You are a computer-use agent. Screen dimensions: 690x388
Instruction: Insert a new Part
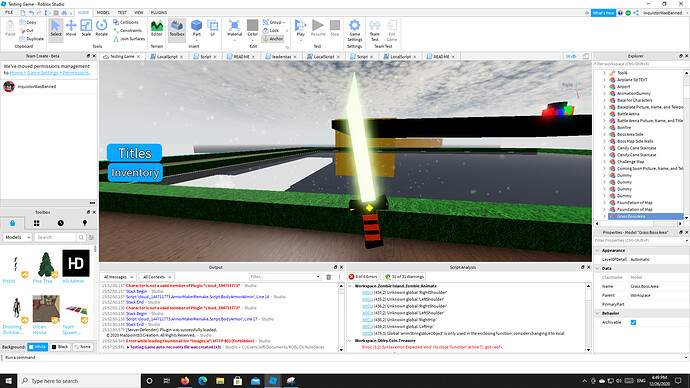click(196, 29)
